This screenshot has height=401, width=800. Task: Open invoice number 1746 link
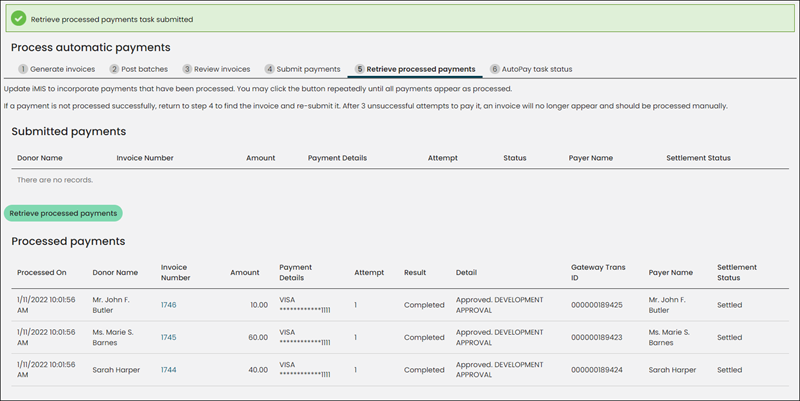point(168,305)
